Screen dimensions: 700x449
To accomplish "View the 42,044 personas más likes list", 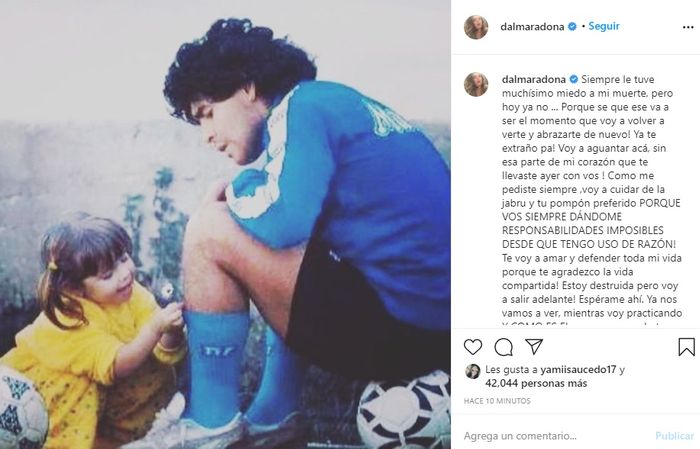I will (x=536, y=383).
